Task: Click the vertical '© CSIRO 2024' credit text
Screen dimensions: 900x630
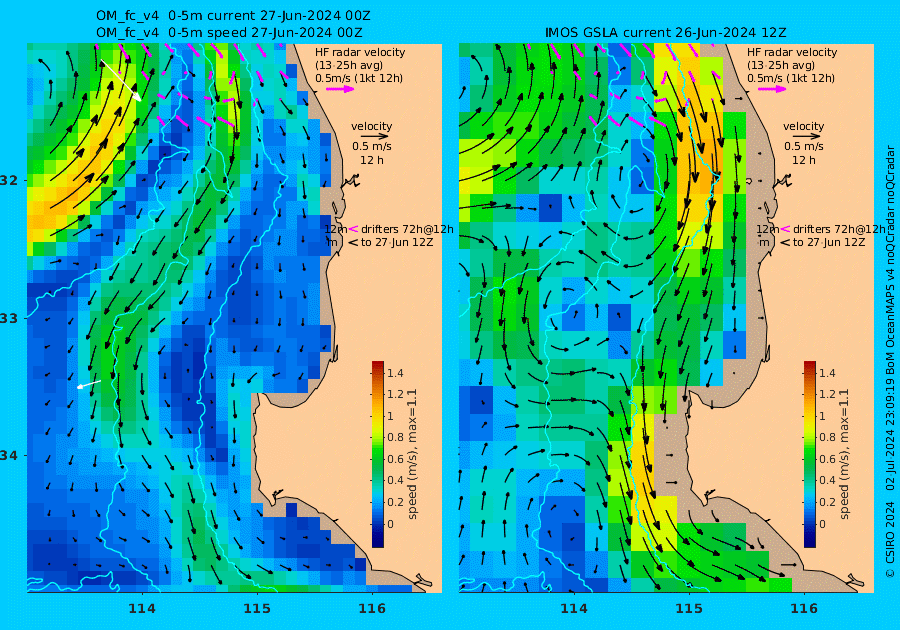Action: click(890, 539)
